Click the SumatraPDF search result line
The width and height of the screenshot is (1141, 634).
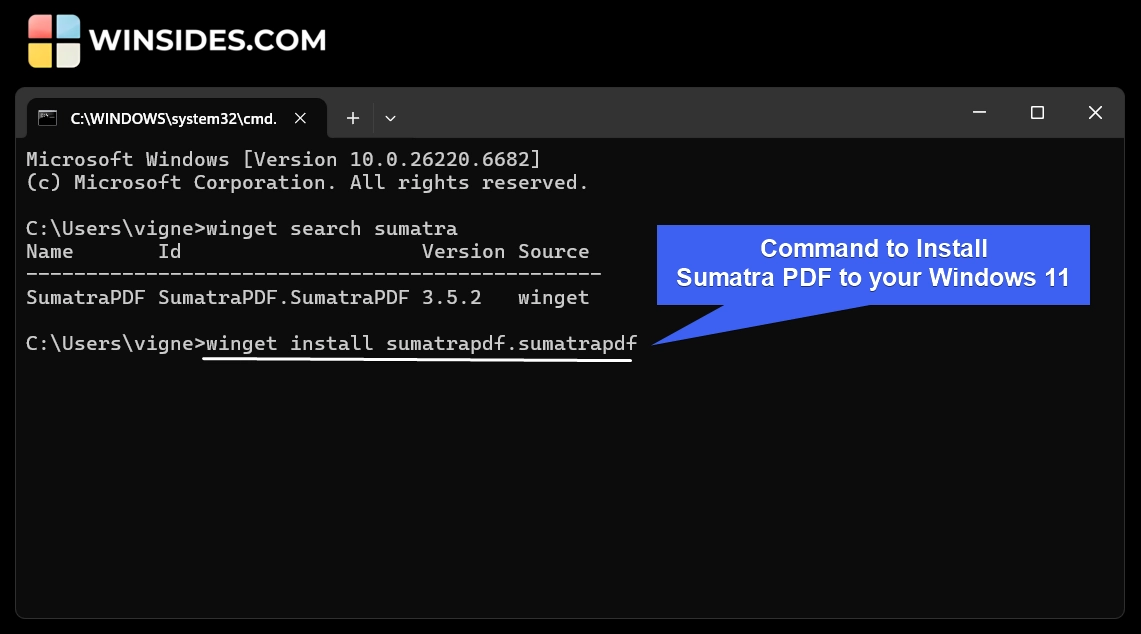point(300,297)
